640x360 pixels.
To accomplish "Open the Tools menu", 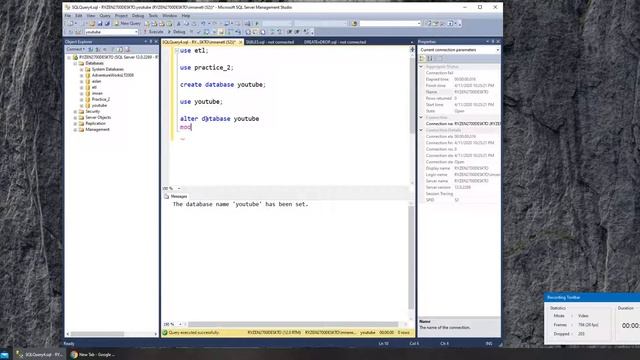I will (153, 16).
